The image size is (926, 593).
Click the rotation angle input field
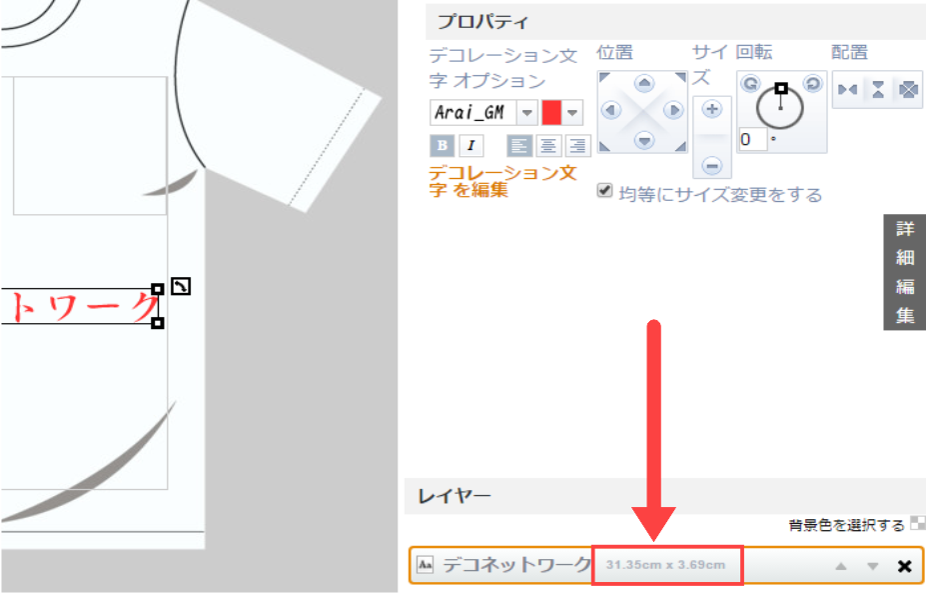coord(751,139)
